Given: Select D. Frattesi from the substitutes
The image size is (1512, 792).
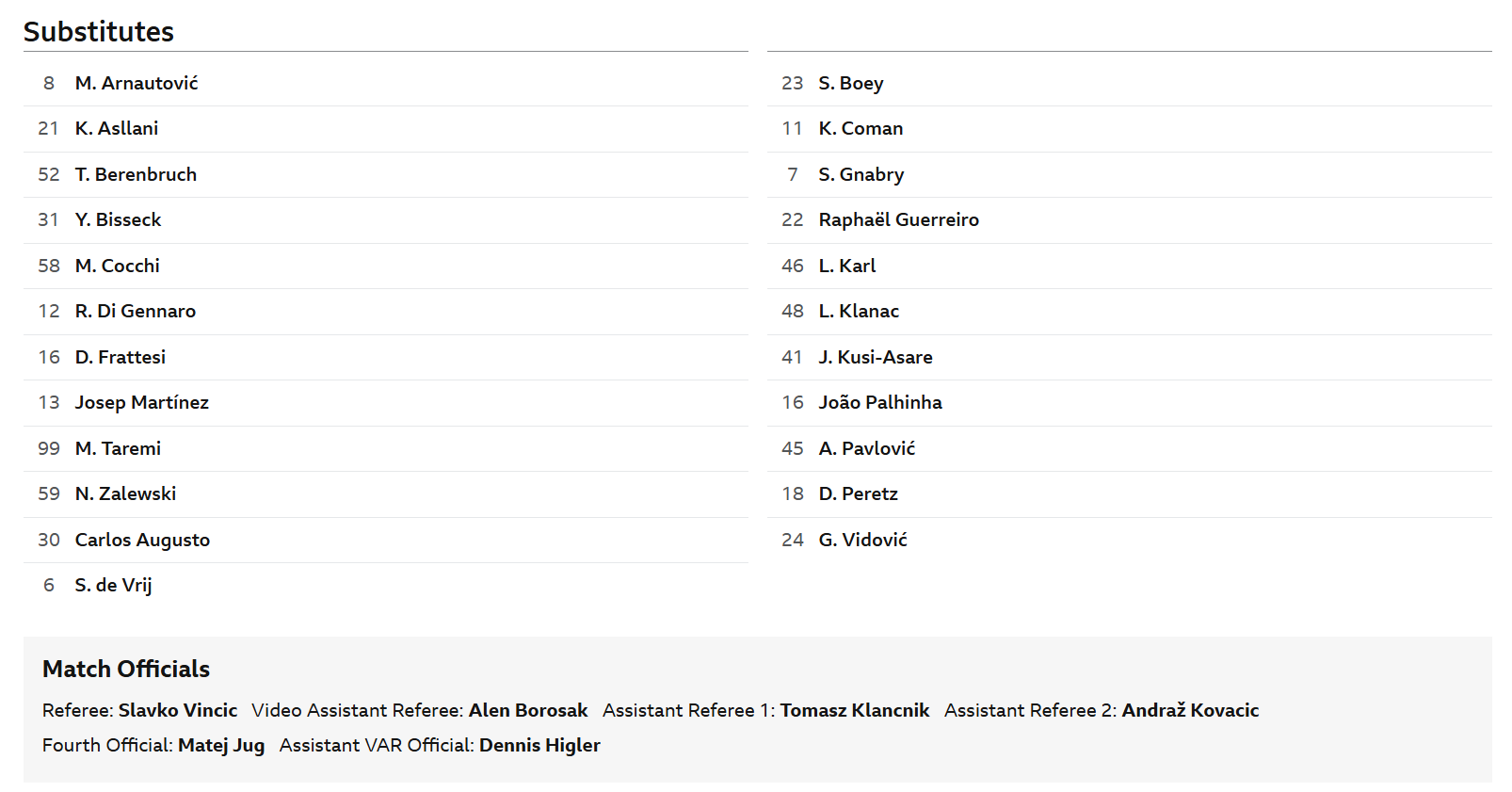Looking at the screenshot, I should tap(121, 357).
